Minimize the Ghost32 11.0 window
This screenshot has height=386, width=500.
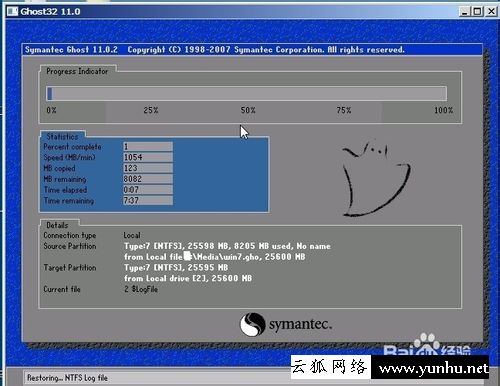coord(464,12)
